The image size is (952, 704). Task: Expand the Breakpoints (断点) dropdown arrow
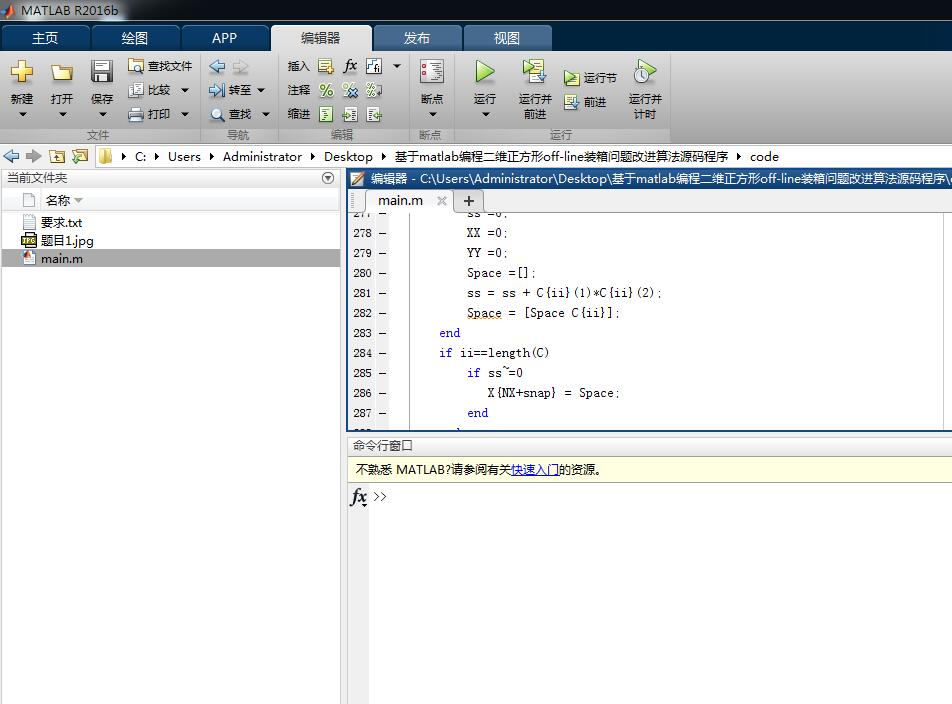point(432,115)
